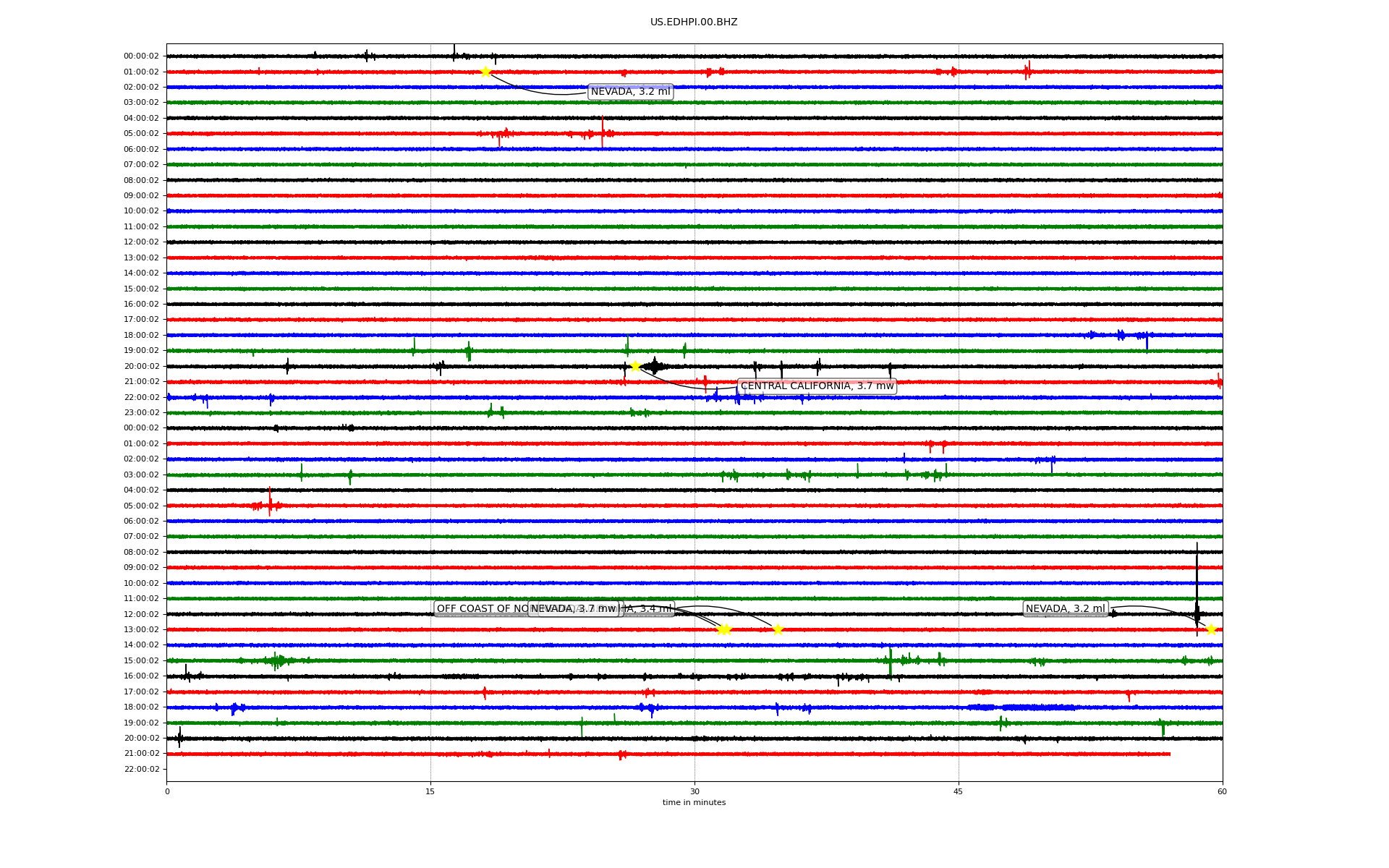Image resolution: width=1389 pixels, height=868 pixels.
Task: Click the final 22:00:02 label with no trace
Action: coord(141,770)
